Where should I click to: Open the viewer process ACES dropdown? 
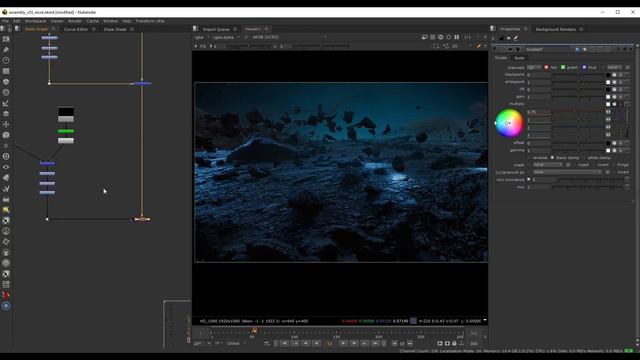(289, 37)
